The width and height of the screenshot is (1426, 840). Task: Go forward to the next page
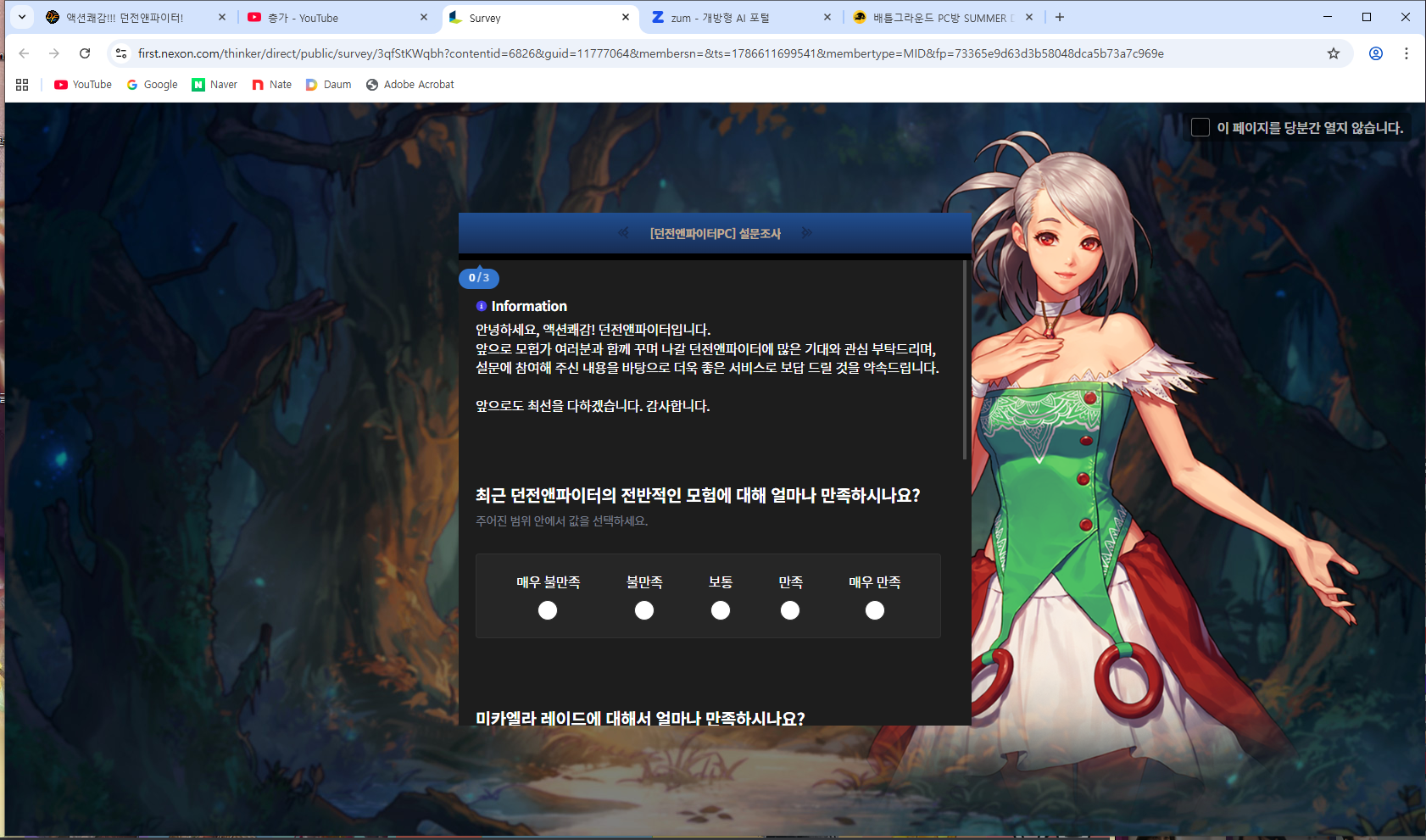(54, 53)
